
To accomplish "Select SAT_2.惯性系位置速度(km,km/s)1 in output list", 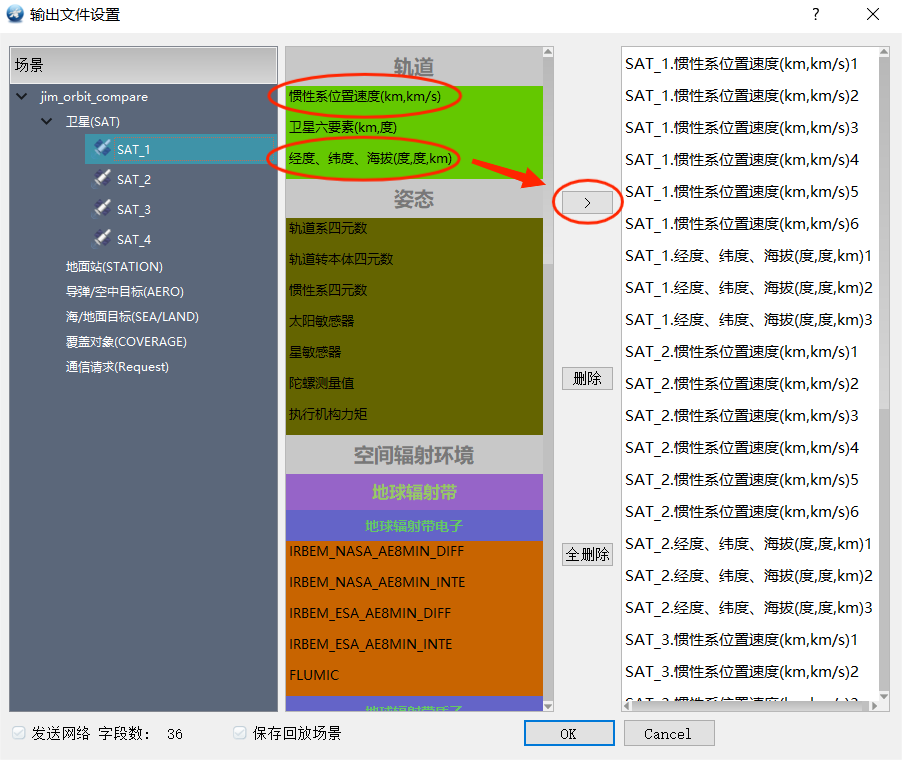I will pyautogui.click(x=741, y=352).
